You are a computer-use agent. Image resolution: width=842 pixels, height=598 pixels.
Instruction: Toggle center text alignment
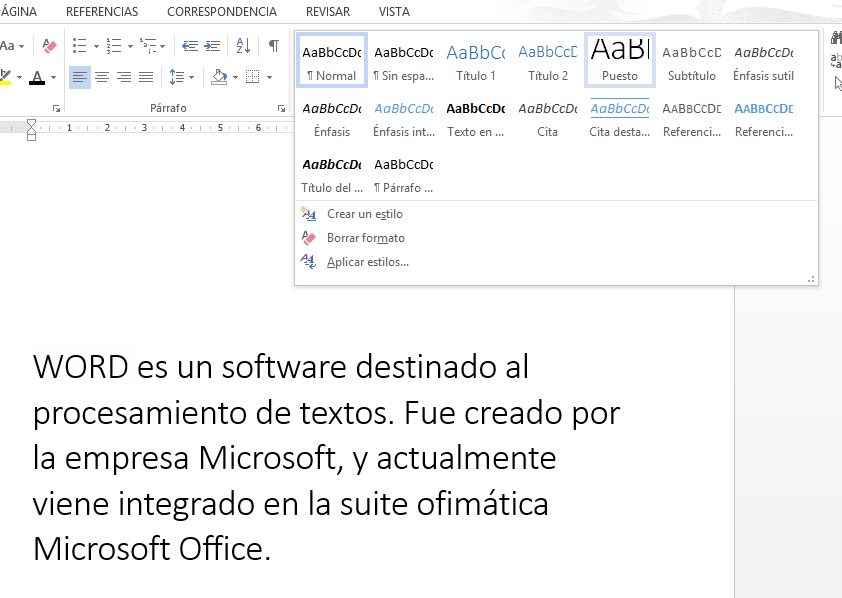point(102,77)
